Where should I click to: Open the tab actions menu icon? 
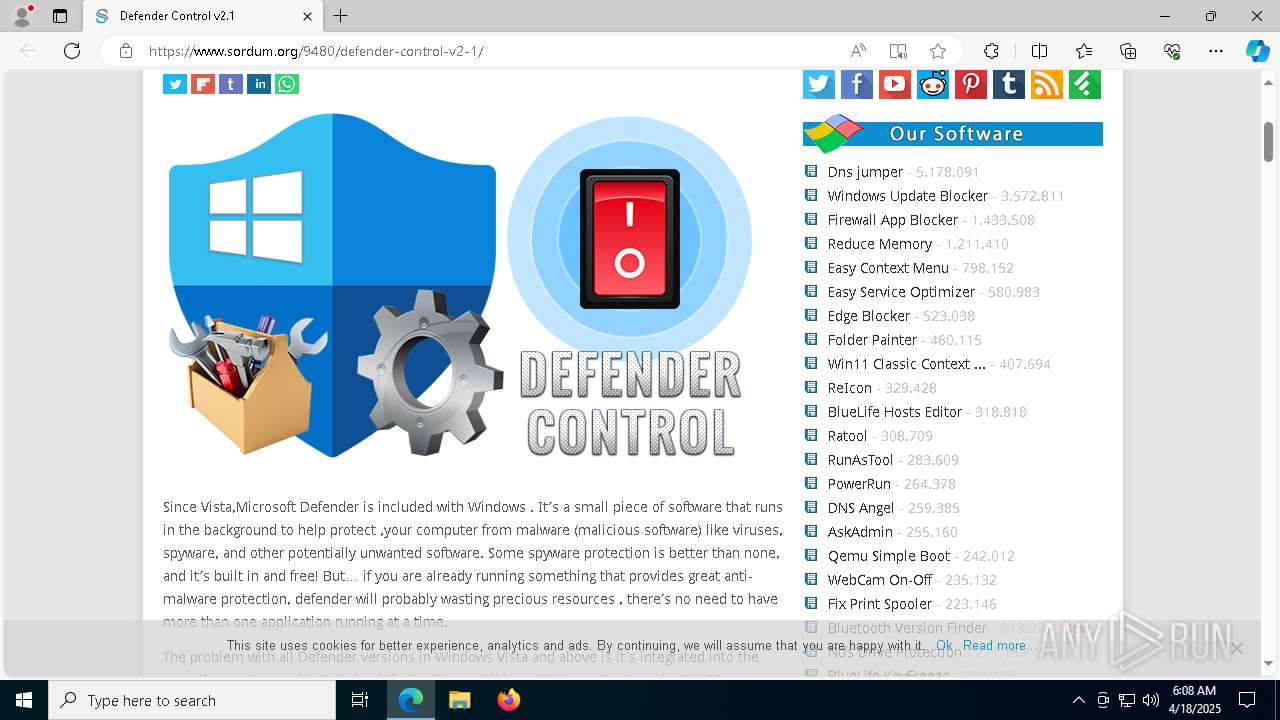click(60, 16)
